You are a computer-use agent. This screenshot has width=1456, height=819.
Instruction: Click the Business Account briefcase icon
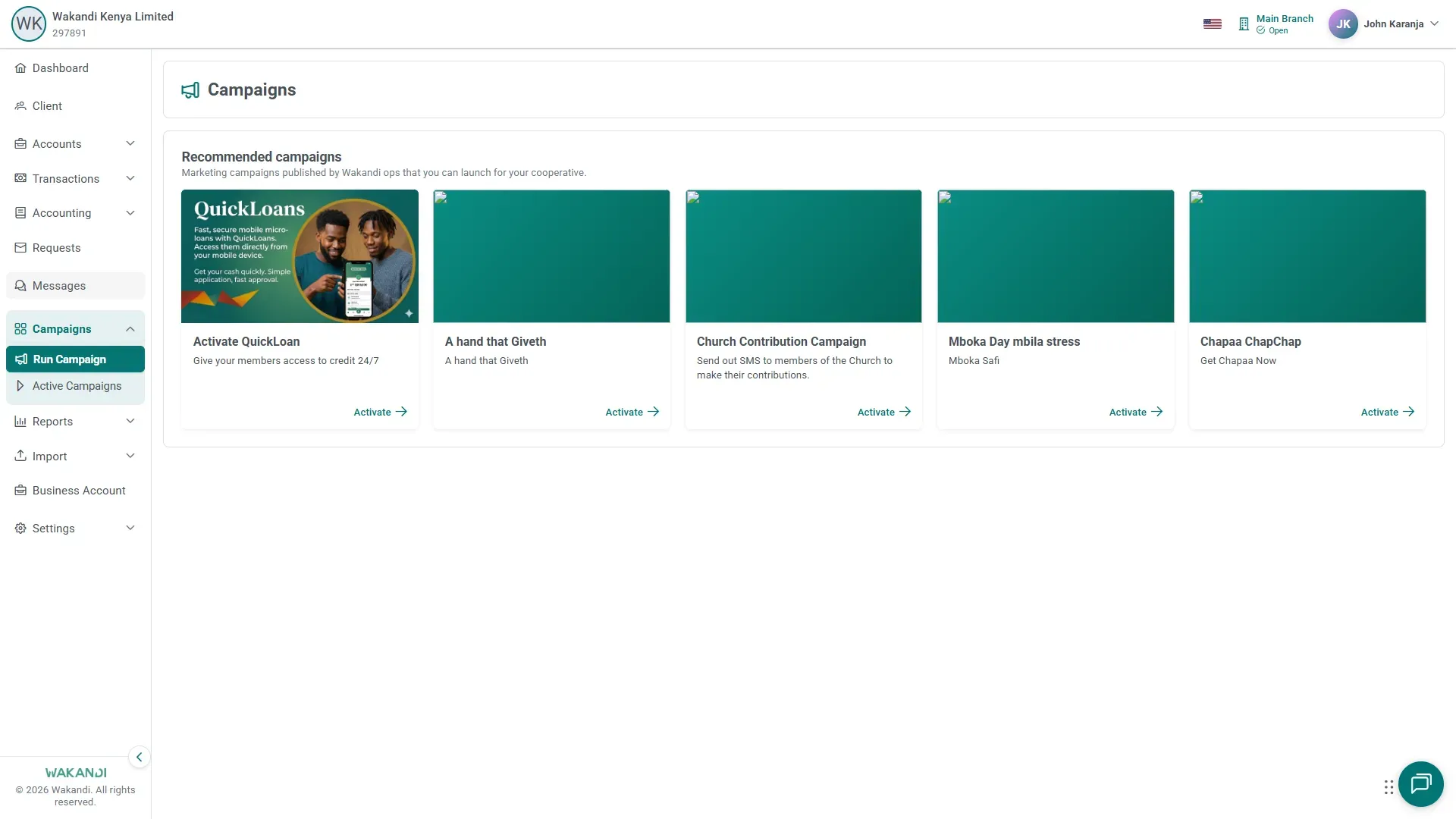(20, 491)
